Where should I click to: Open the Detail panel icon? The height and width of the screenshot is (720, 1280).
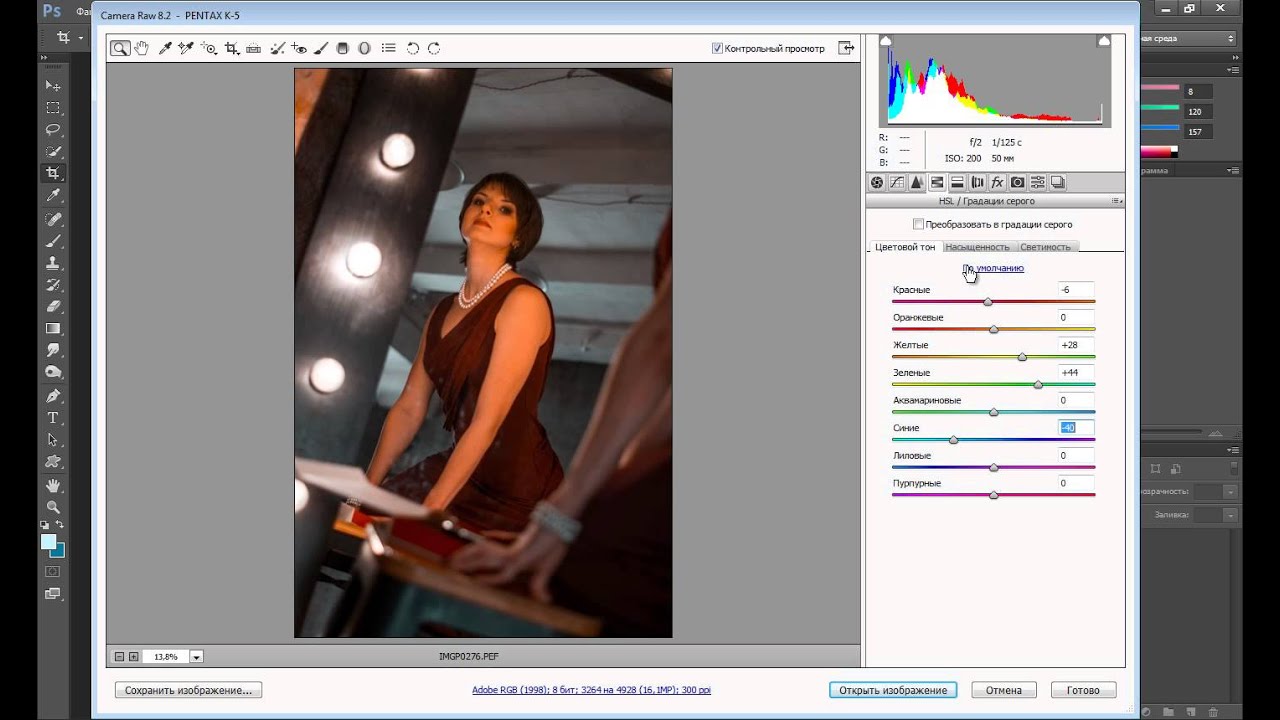point(917,182)
